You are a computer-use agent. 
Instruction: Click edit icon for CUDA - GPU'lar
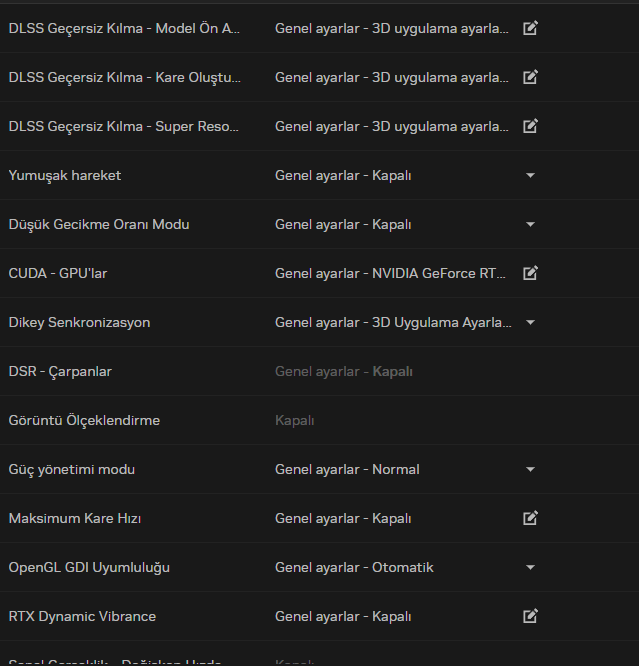coord(530,273)
